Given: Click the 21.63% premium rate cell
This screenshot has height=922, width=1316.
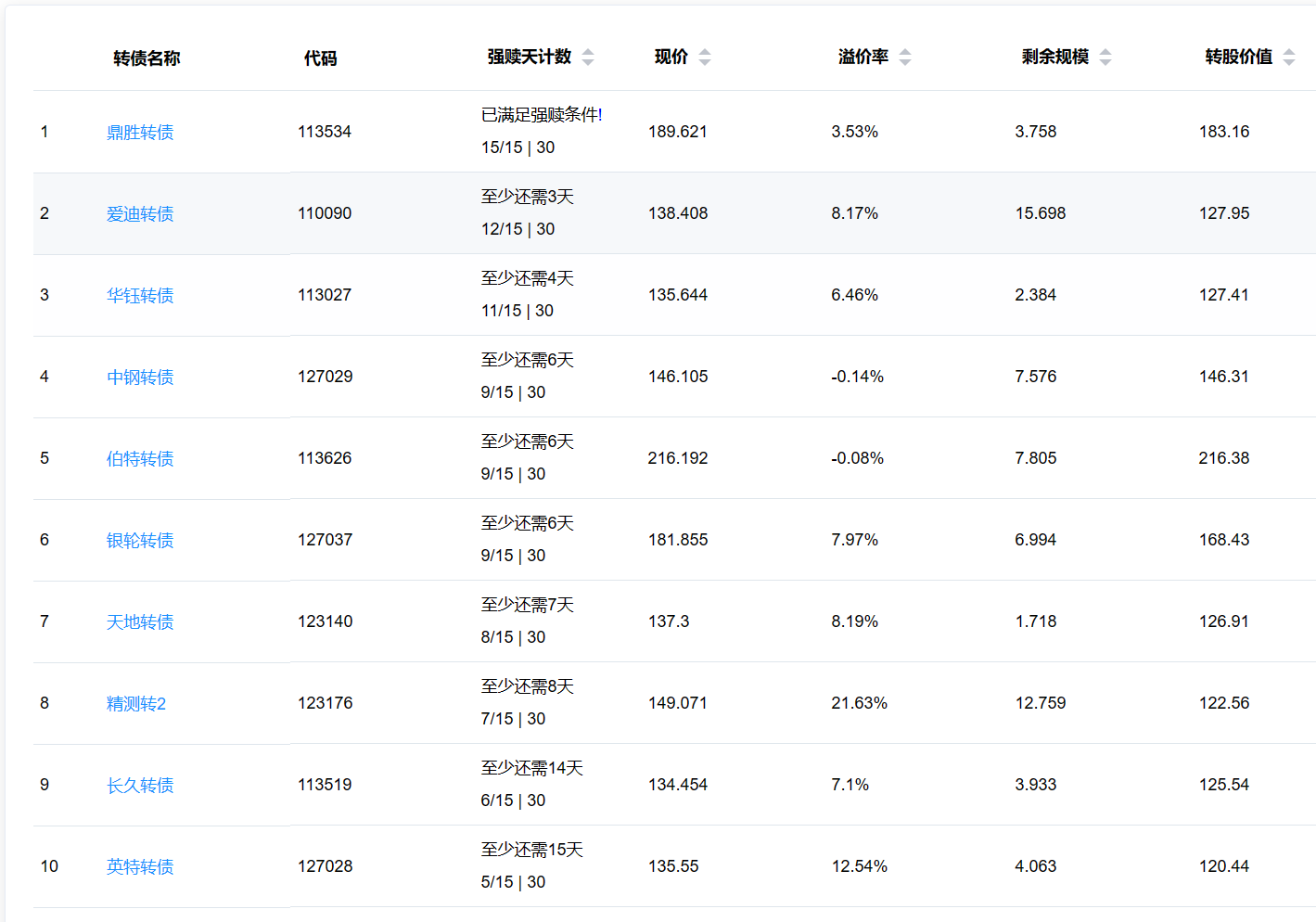Looking at the screenshot, I should pos(859,703).
